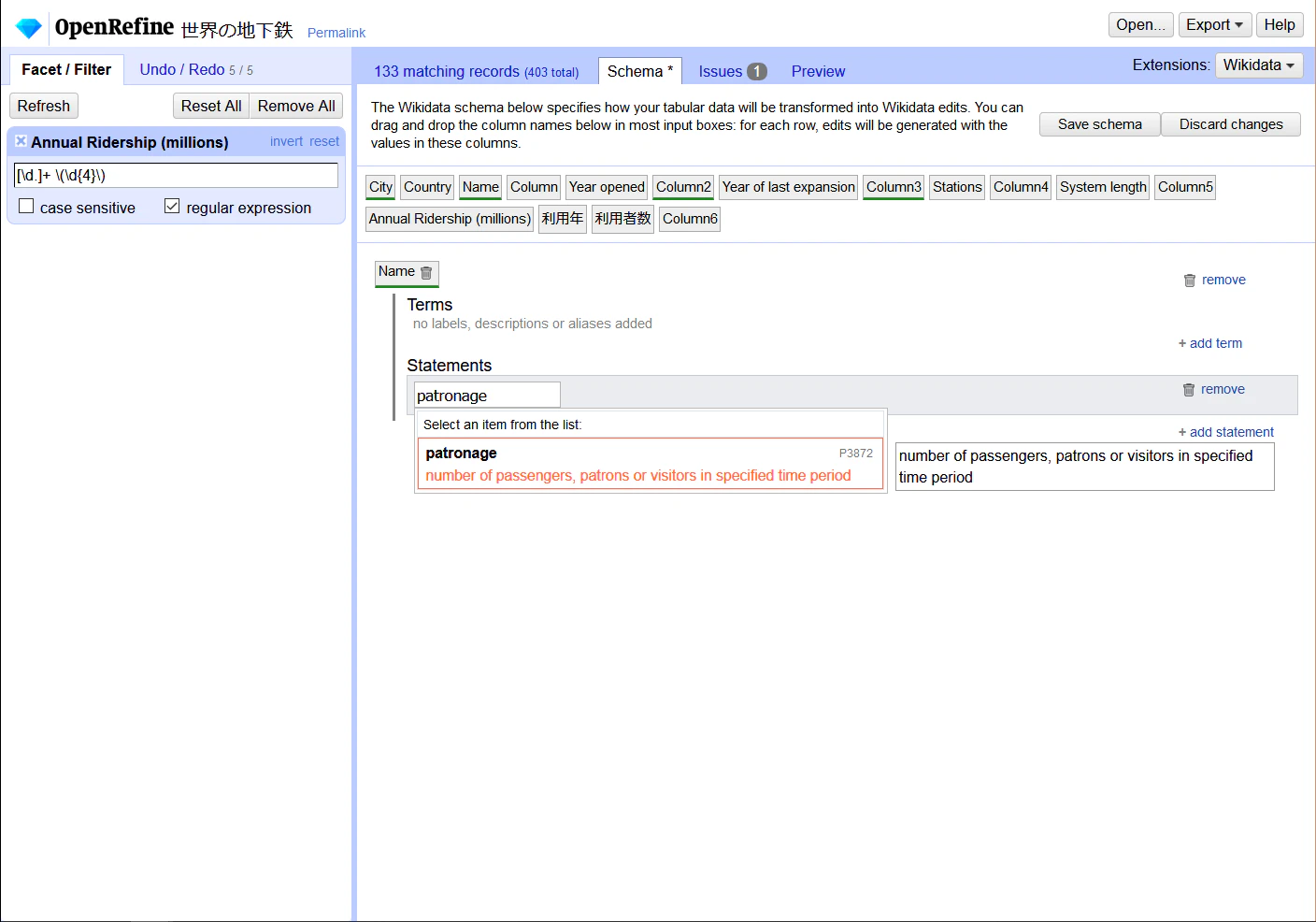Viewport: 1316px width, 922px height.
Task: Select the Column4 chip
Action: 1021,187
